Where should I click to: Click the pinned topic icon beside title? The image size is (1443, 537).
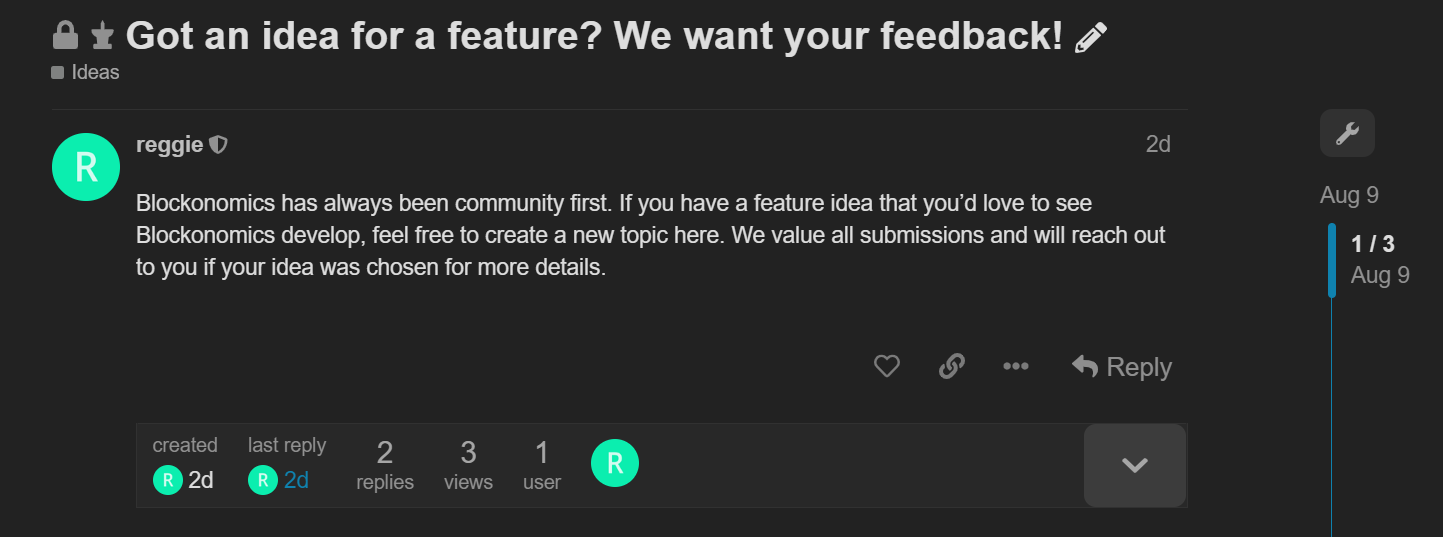(101, 38)
